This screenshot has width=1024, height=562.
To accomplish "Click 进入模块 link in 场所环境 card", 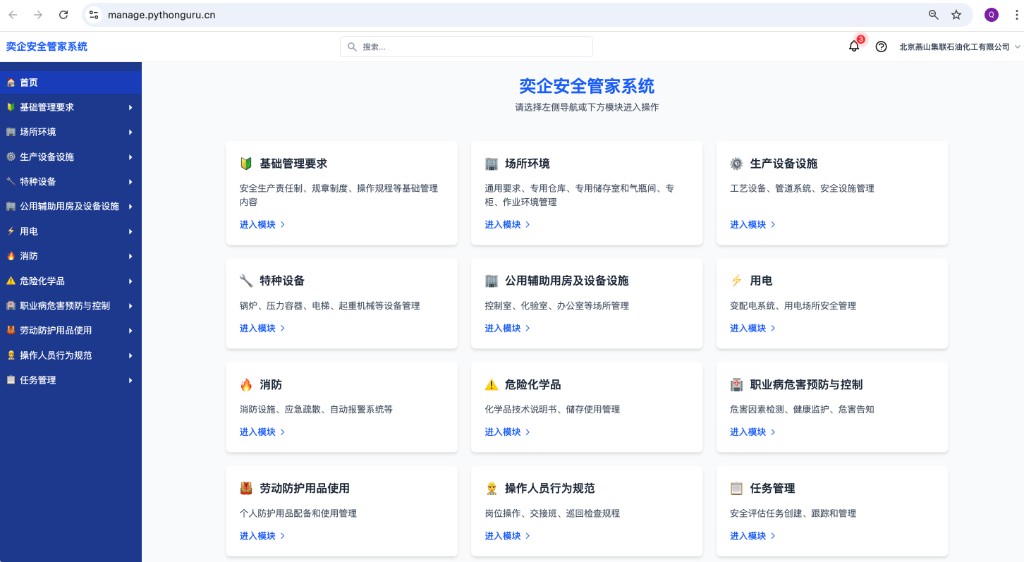I will point(507,225).
